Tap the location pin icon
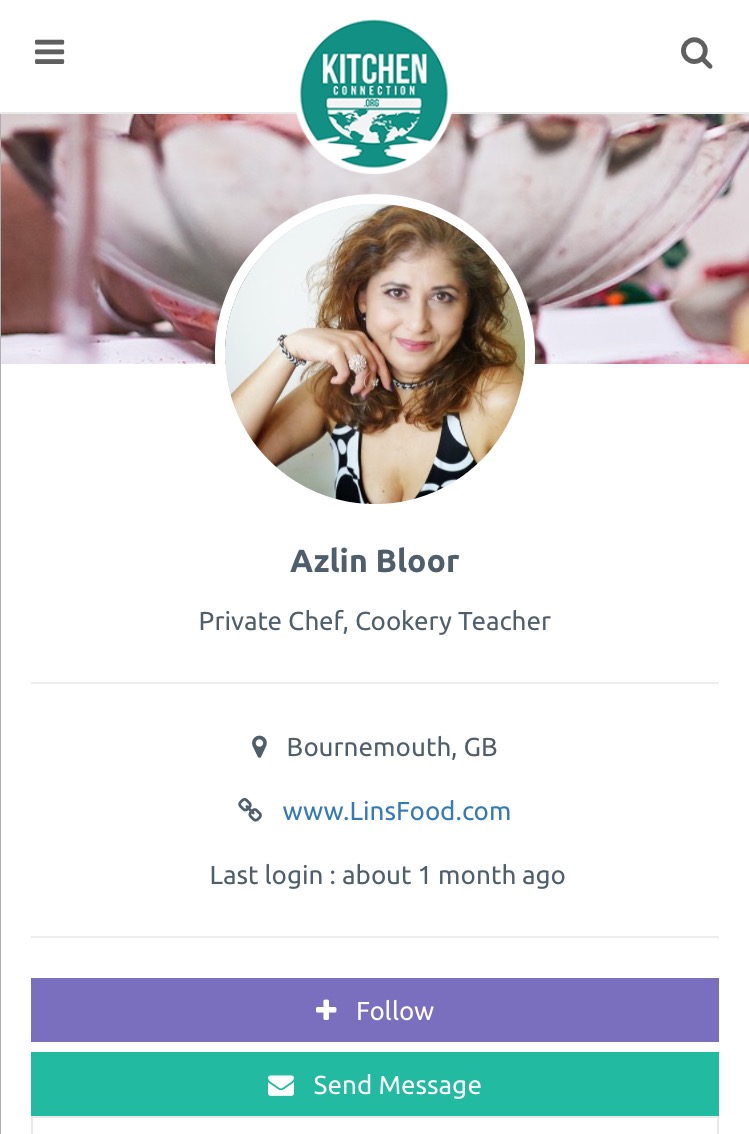The height and width of the screenshot is (1134, 749). (x=259, y=746)
